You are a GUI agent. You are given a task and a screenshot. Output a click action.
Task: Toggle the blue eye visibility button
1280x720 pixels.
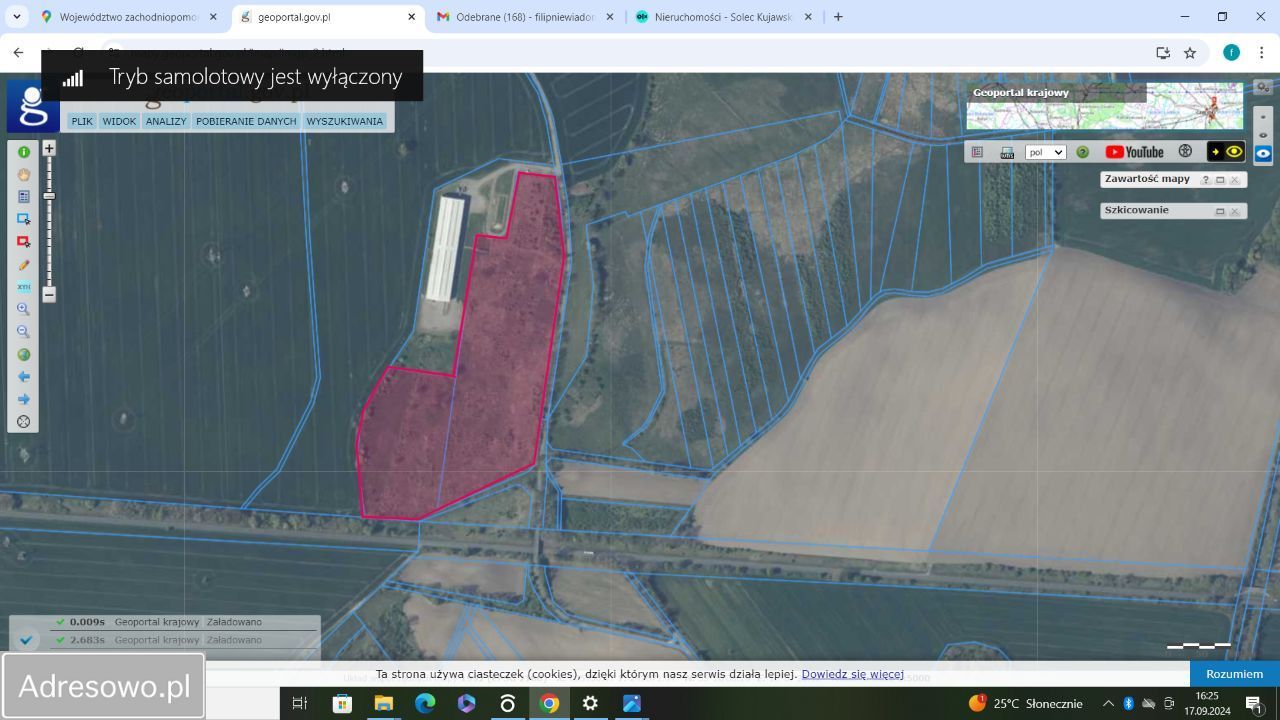pos(1263,154)
